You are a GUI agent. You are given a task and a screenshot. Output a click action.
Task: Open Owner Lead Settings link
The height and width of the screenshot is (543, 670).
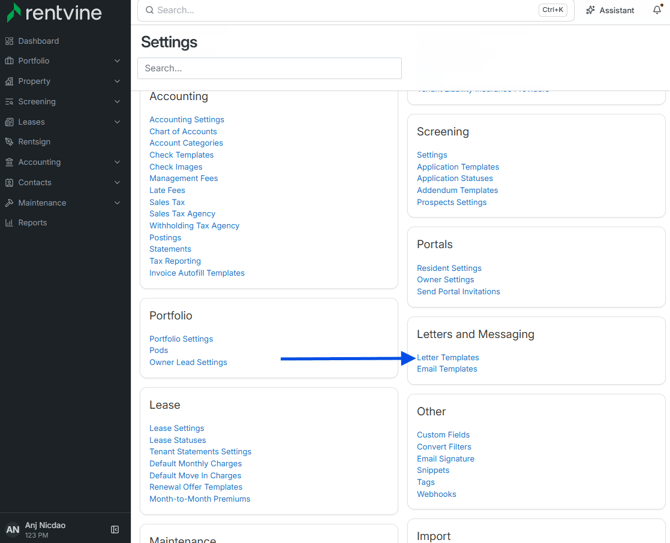(188, 362)
